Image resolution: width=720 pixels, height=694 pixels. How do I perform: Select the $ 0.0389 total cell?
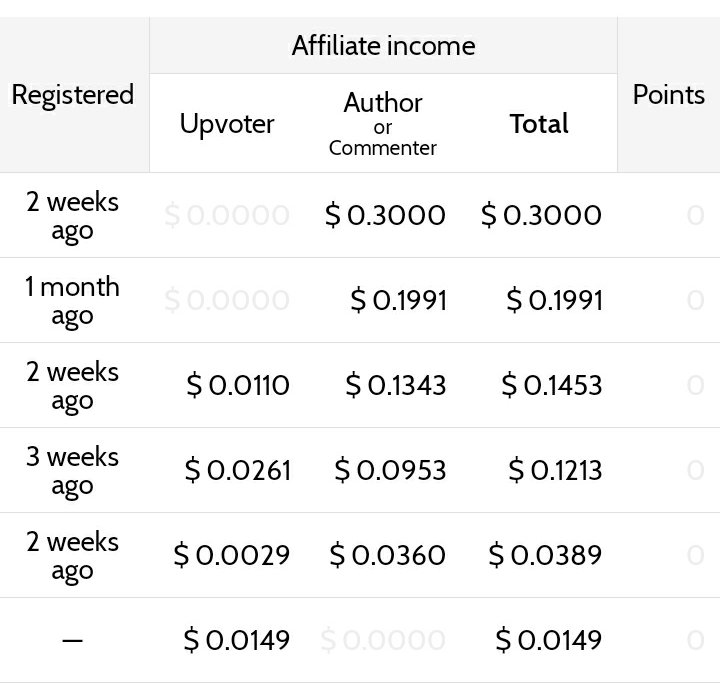tap(545, 555)
